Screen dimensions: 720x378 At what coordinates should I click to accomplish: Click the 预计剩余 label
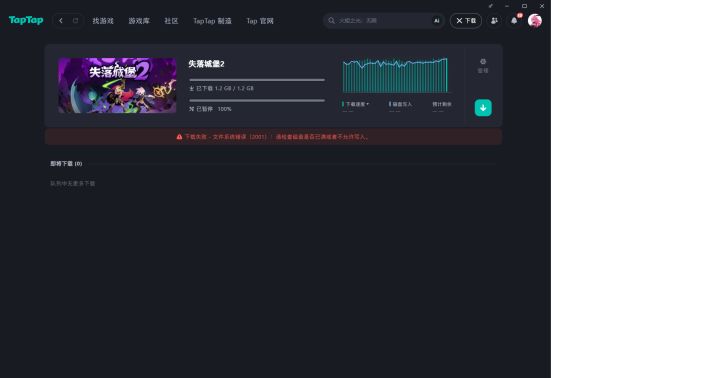coord(441,104)
